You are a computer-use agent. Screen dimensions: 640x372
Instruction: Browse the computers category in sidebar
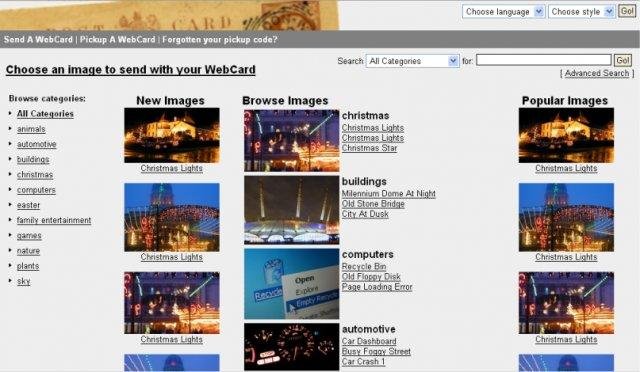[36, 190]
